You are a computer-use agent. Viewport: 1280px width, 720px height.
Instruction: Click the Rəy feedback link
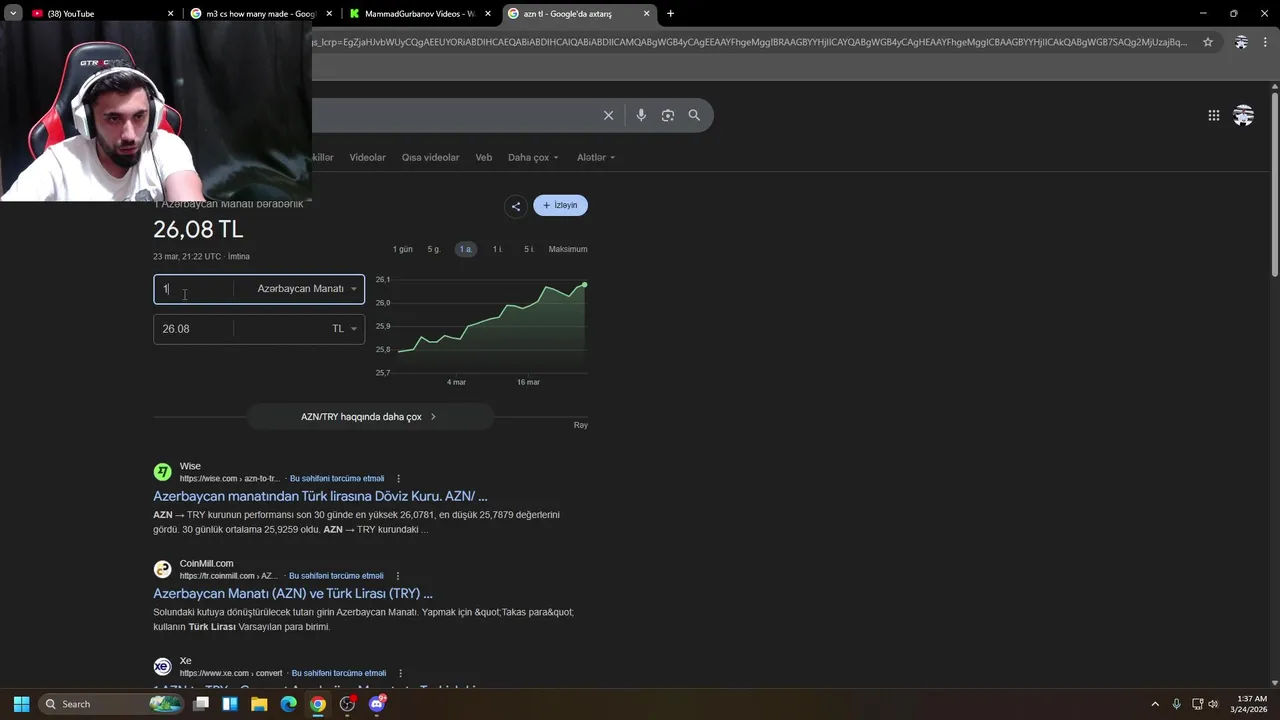click(x=581, y=425)
